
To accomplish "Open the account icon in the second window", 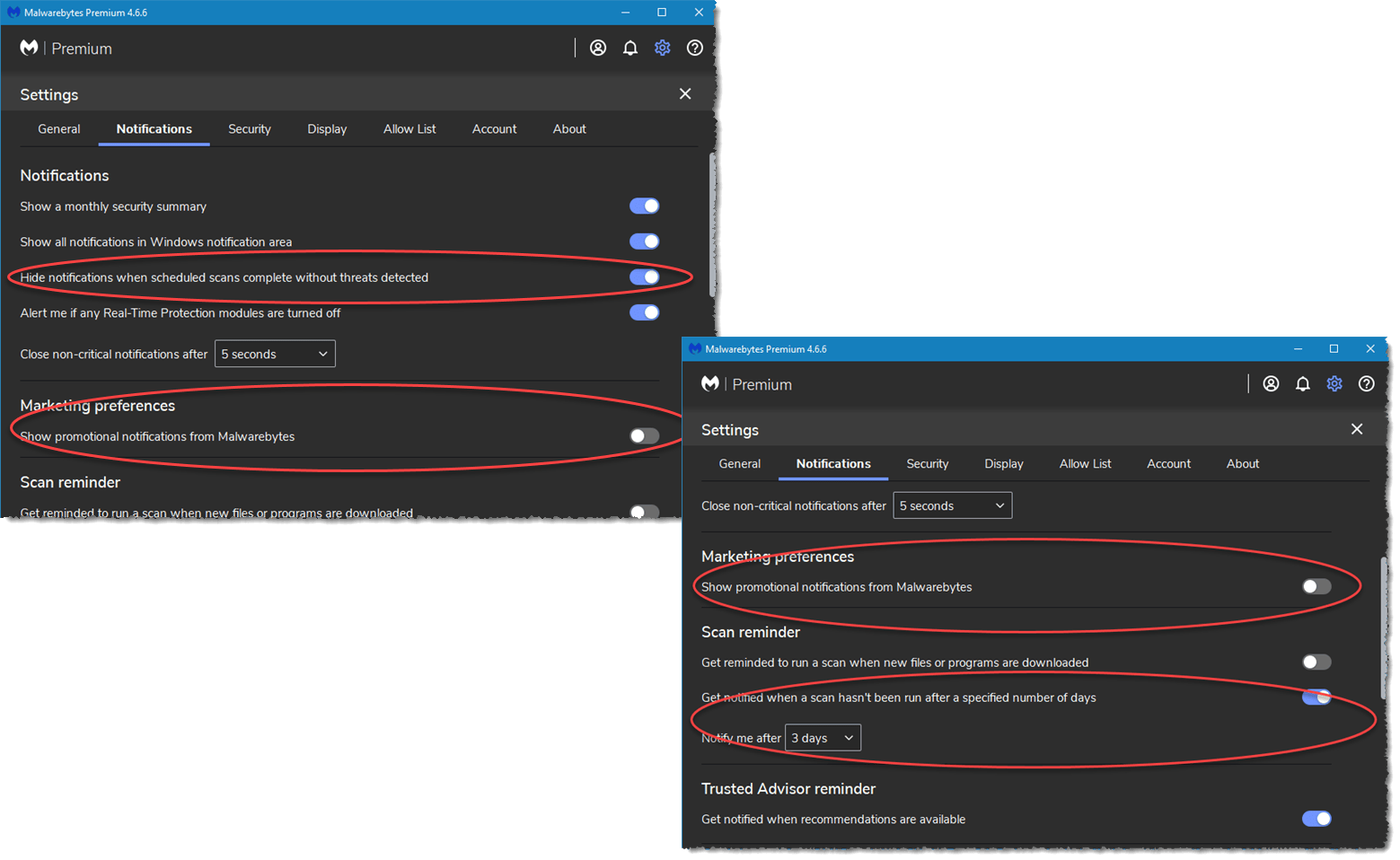I will click(1271, 383).
